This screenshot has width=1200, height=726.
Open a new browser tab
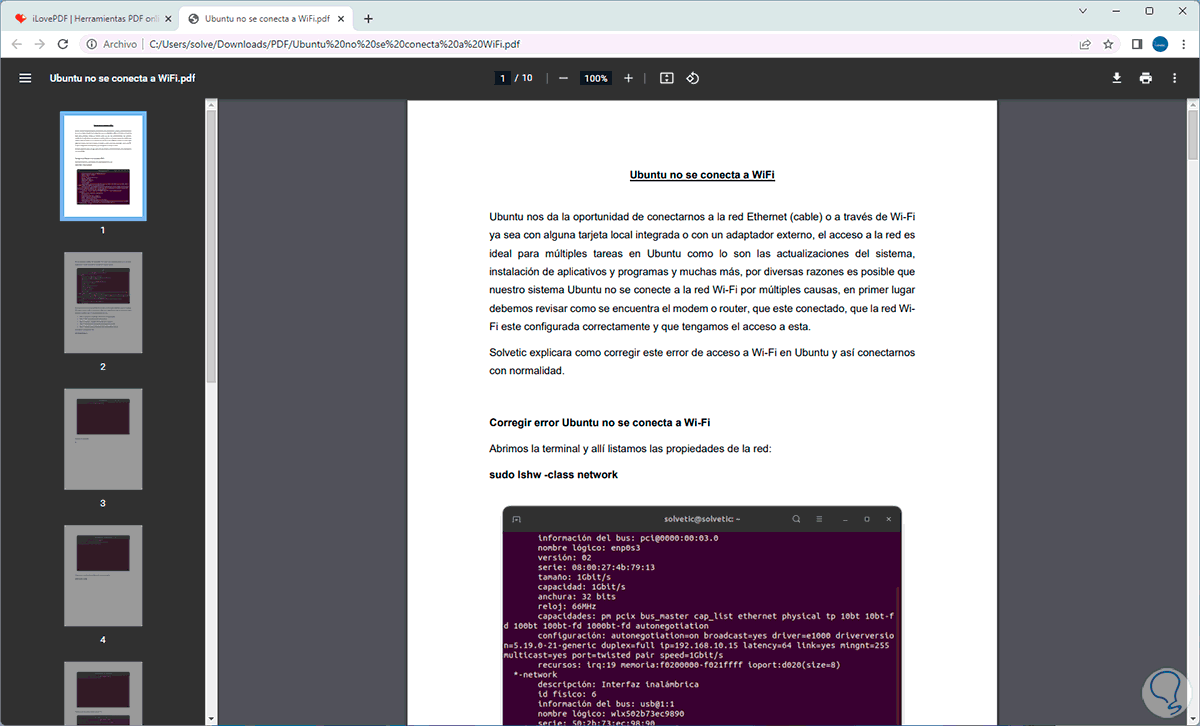[368, 18]
